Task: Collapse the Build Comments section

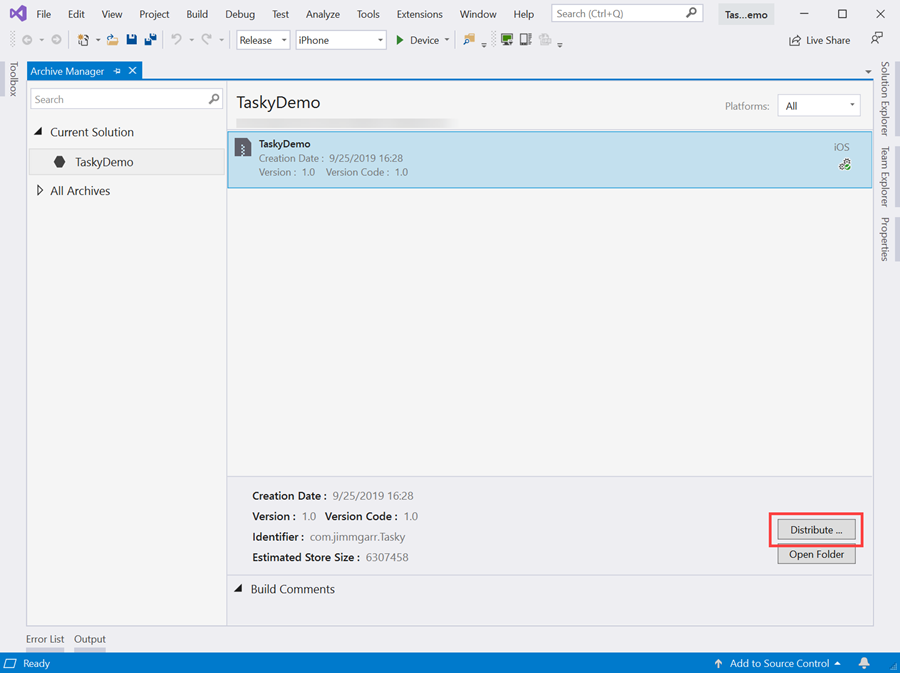Action: coord(237,588)
